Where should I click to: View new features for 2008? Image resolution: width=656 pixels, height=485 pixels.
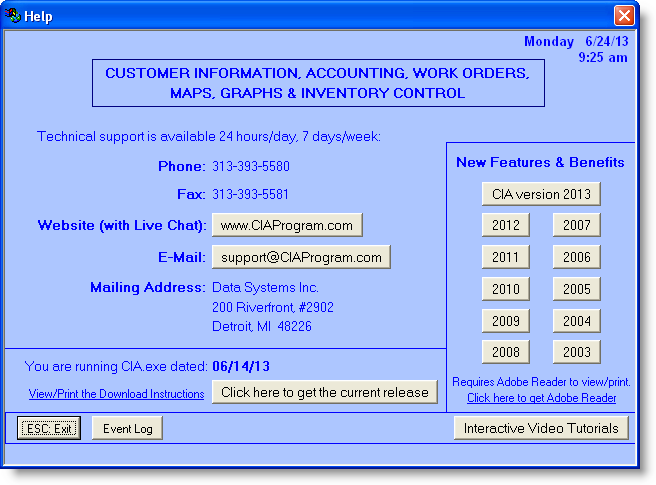[x=505, y=352]
